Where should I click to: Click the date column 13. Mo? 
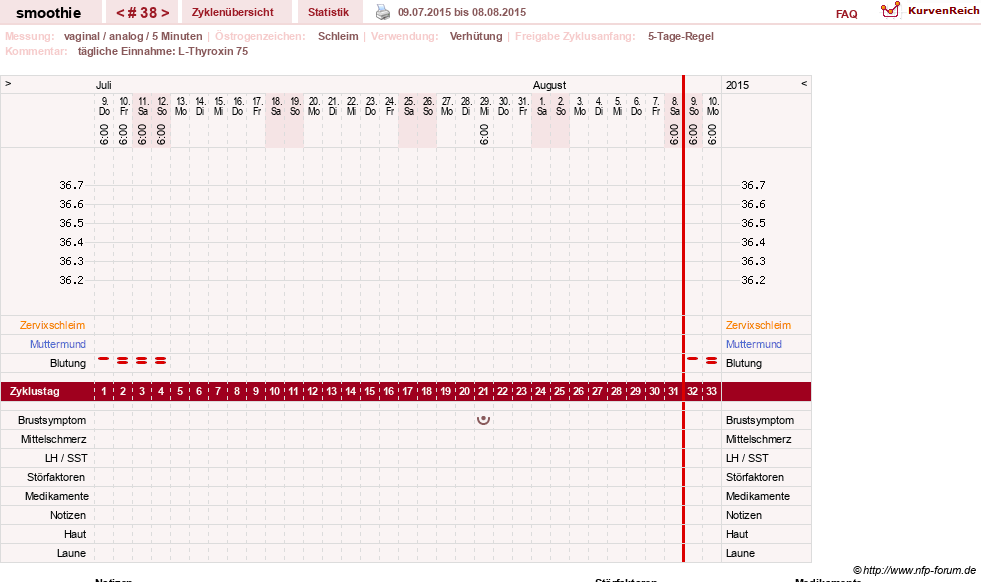(181, 106)
